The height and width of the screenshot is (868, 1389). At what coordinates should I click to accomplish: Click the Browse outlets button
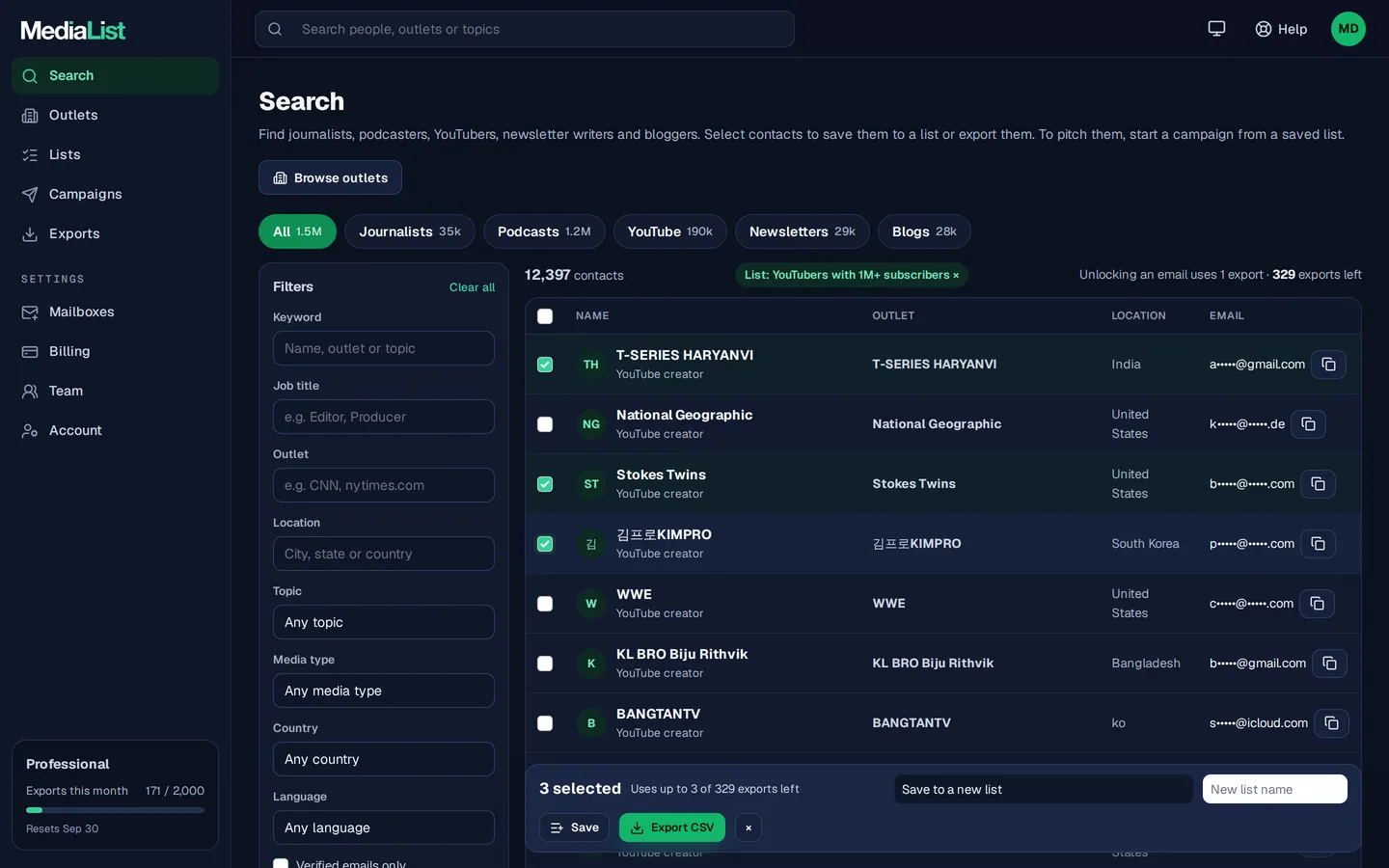[330, 177]
